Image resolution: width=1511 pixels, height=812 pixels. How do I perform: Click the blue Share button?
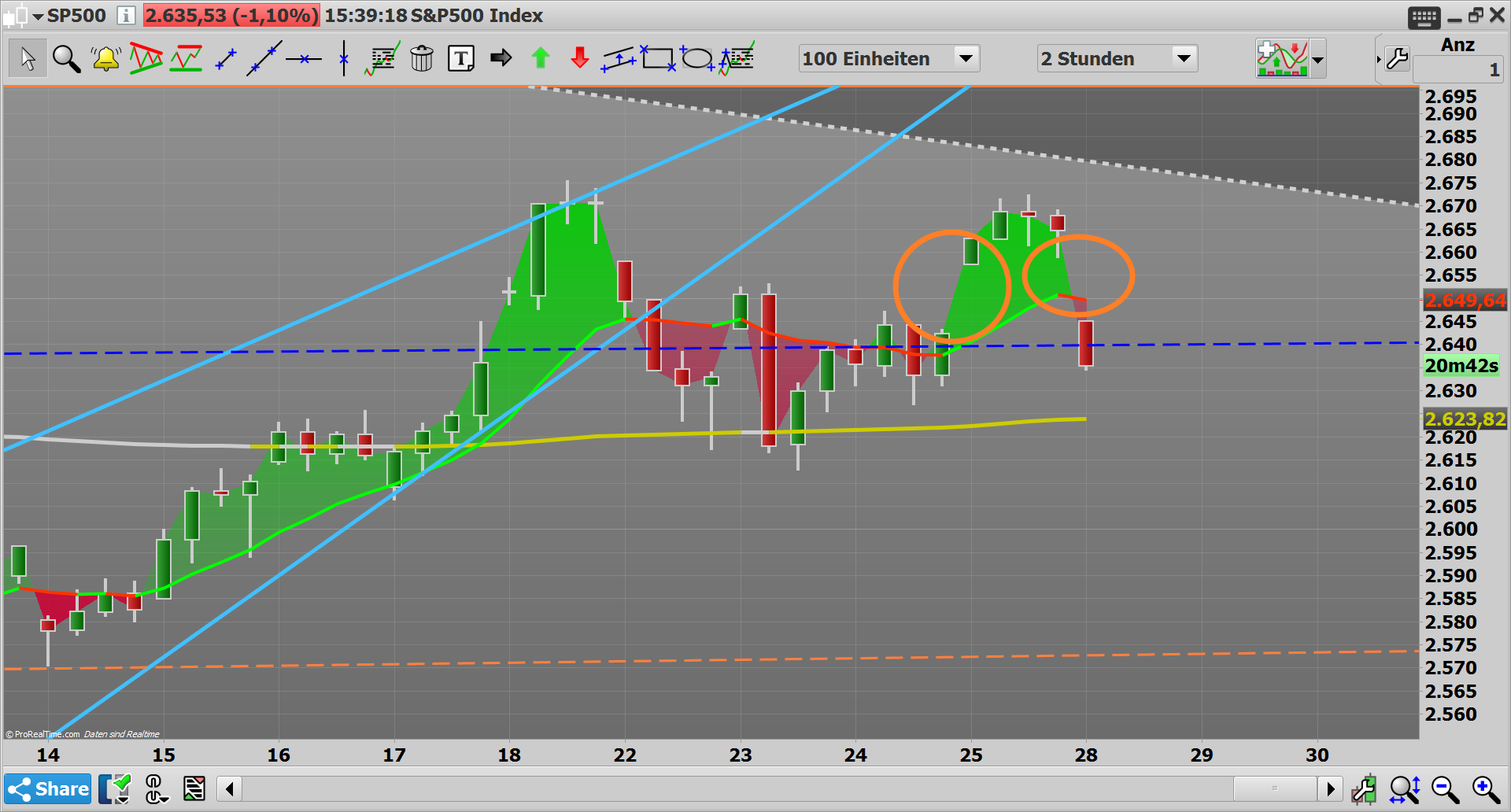47,788
